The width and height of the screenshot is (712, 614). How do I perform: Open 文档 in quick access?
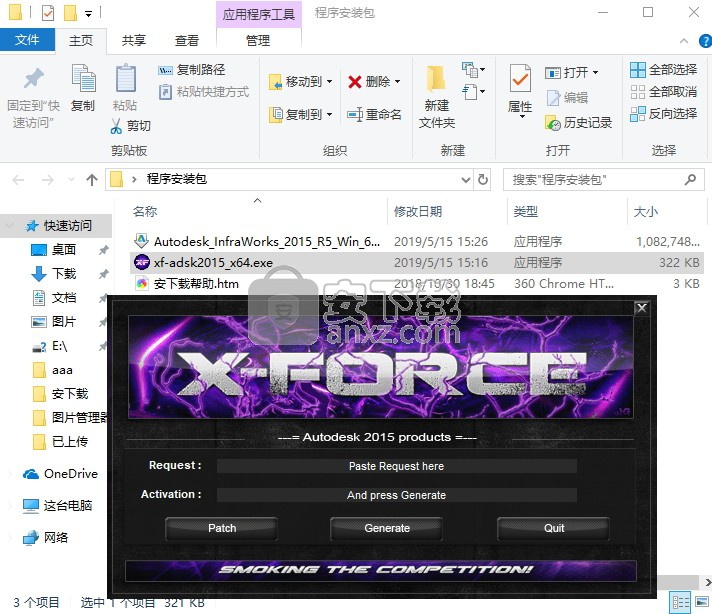pyautogui.click(x=64, y=297)
